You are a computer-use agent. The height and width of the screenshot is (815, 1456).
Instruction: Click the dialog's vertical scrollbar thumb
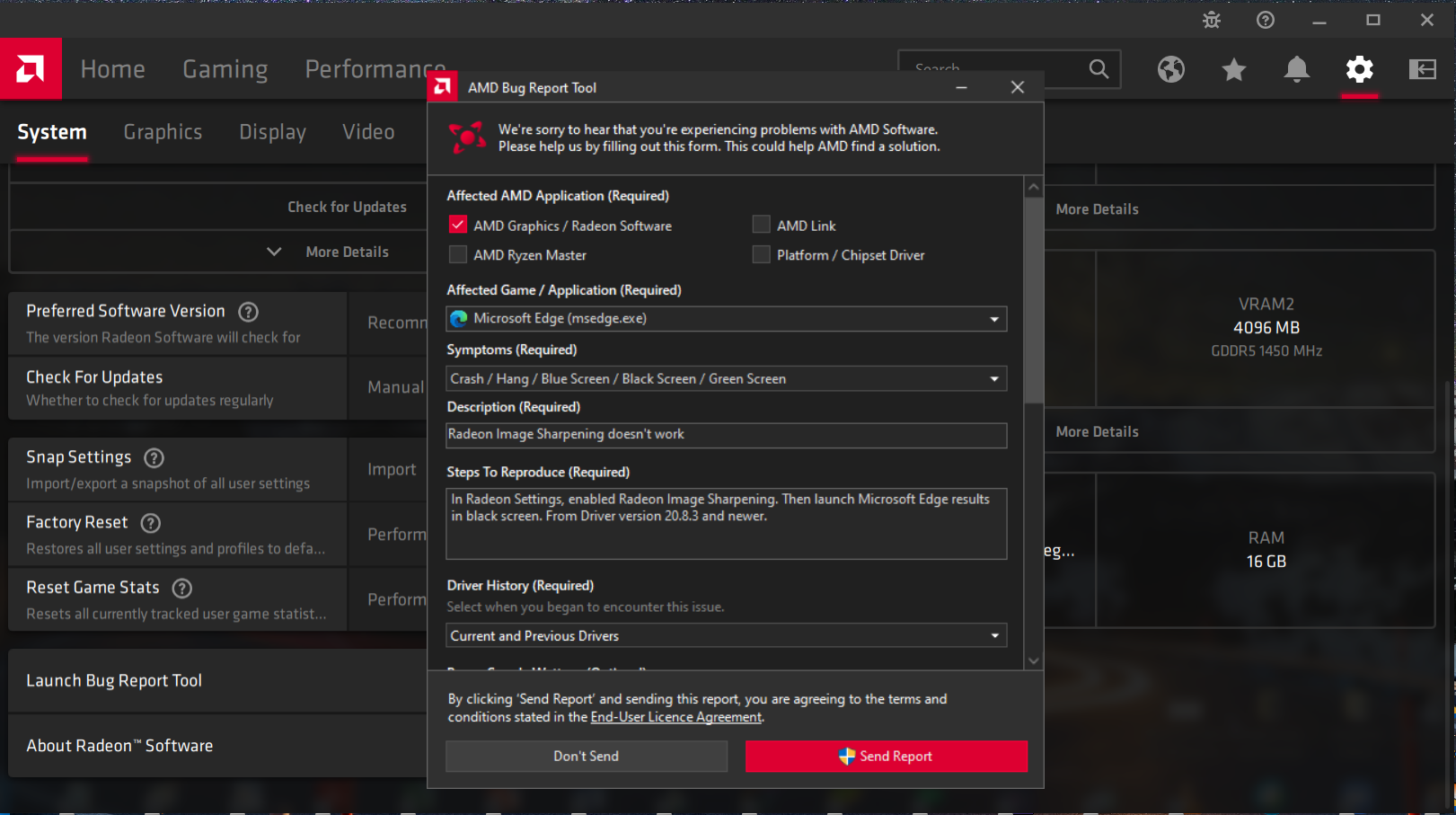coord(1034,300)
